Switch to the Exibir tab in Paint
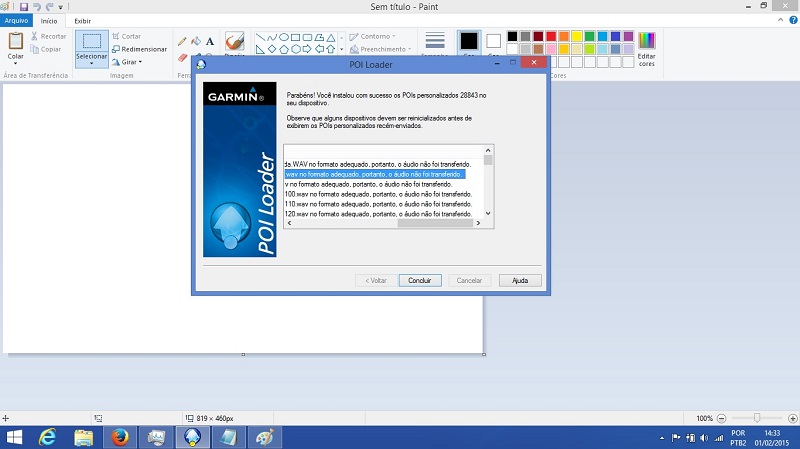Screen dimensions: 800x449 tap(83, 21)
